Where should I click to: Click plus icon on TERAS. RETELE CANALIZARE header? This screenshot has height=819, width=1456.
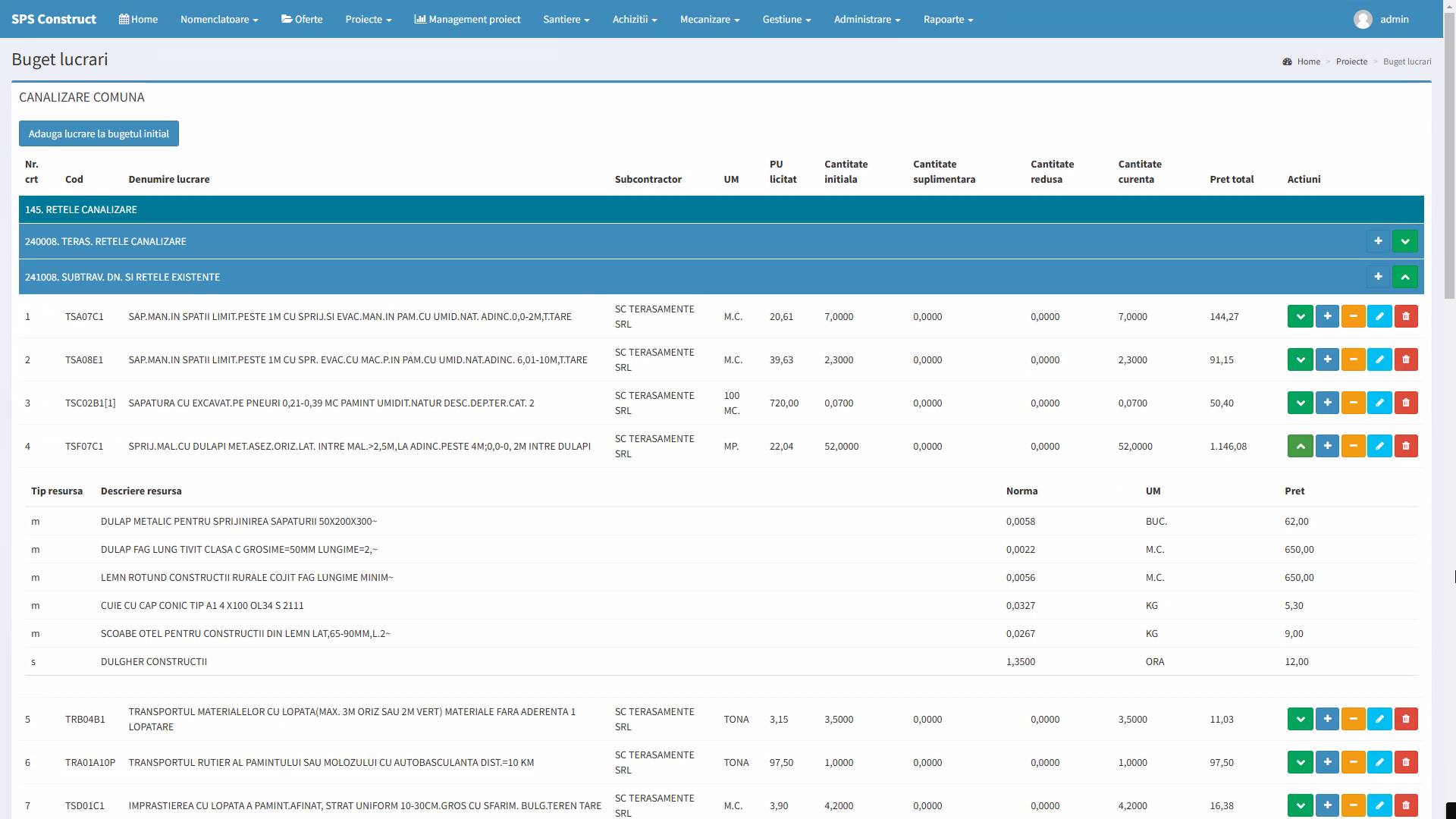pos(1378,241)
